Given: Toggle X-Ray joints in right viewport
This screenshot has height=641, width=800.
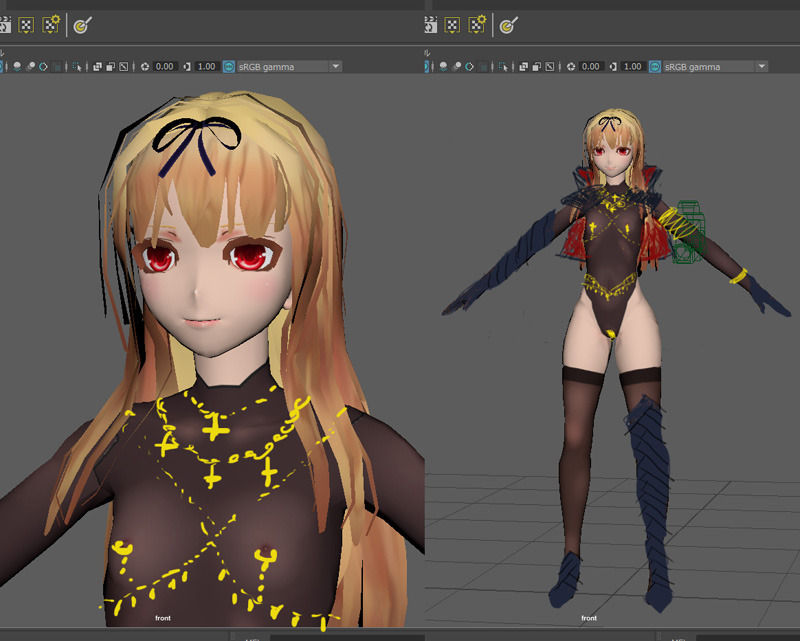Looking at the screenshot, I should pos(549,66).
